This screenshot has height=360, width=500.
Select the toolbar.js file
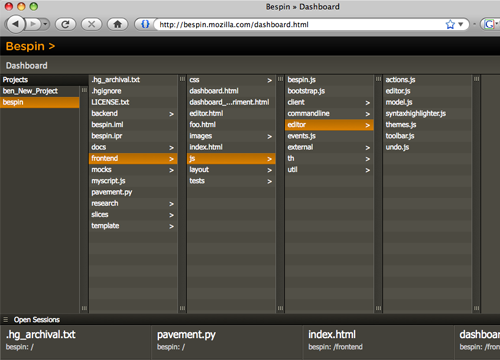[427, 136]
